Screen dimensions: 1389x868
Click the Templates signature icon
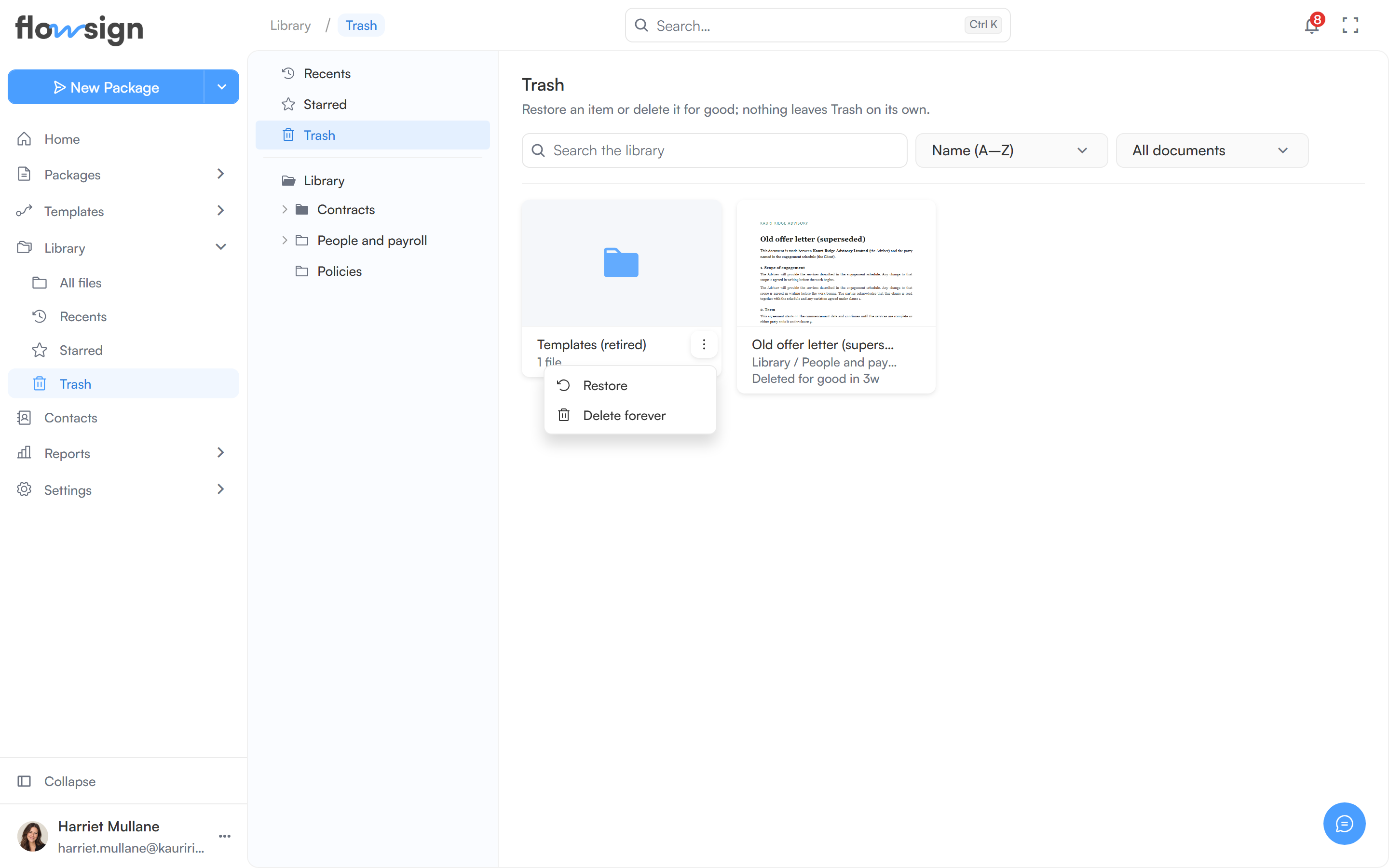[24, 211]
